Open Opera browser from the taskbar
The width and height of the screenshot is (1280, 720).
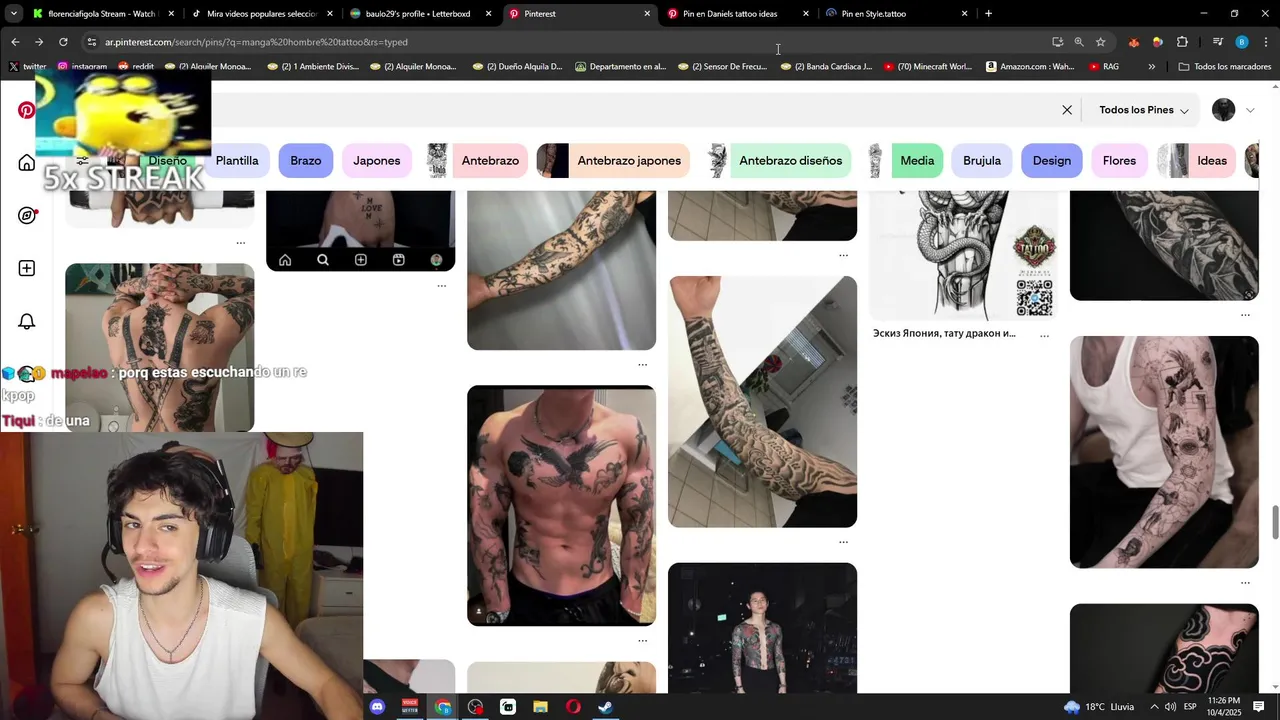coord(573,707)
